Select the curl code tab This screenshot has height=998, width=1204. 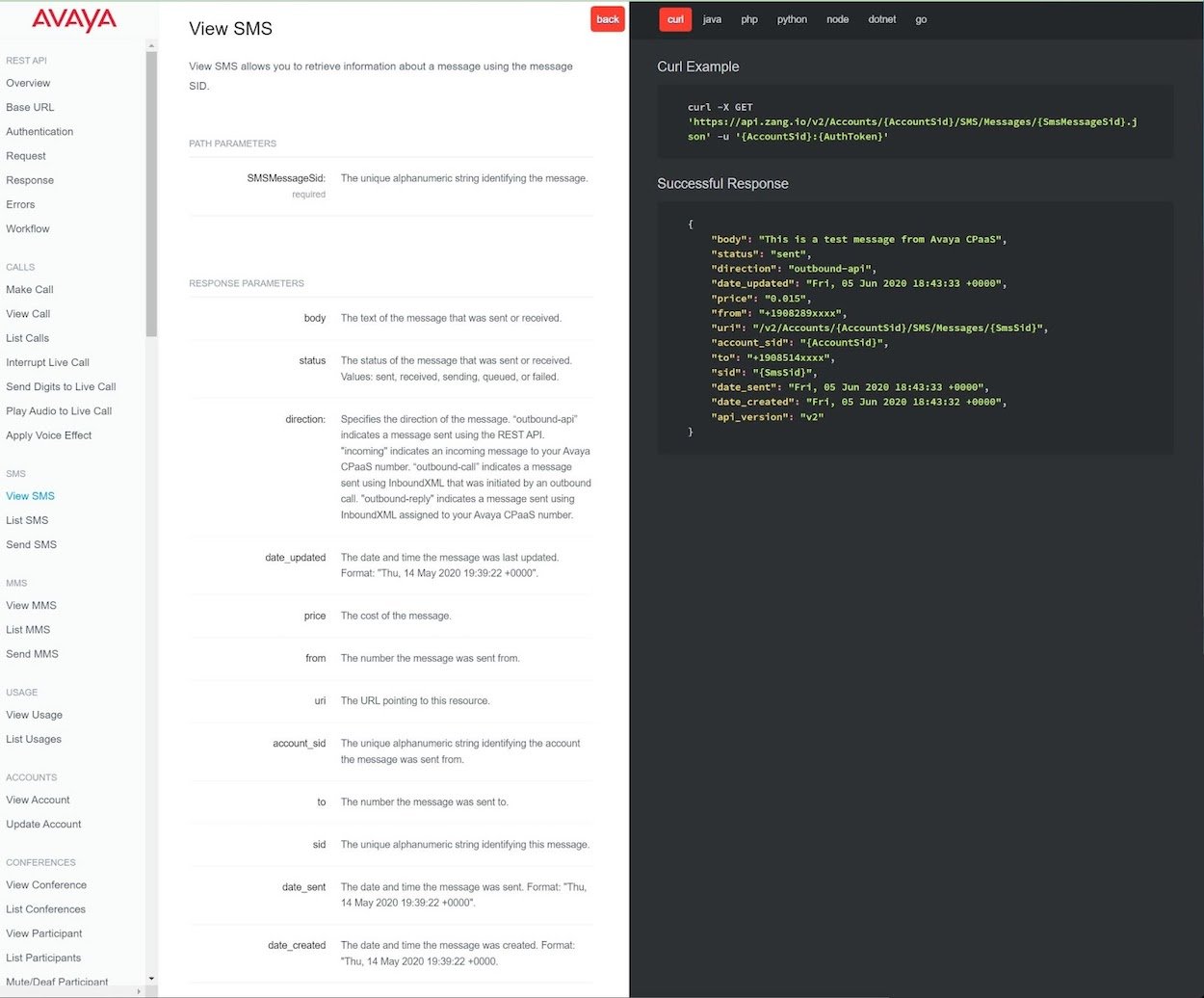pos(675,19)
